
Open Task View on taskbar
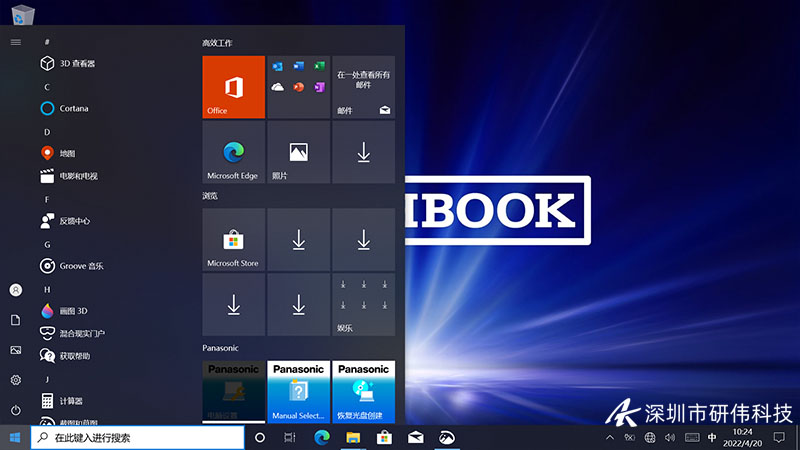(290, 438)
